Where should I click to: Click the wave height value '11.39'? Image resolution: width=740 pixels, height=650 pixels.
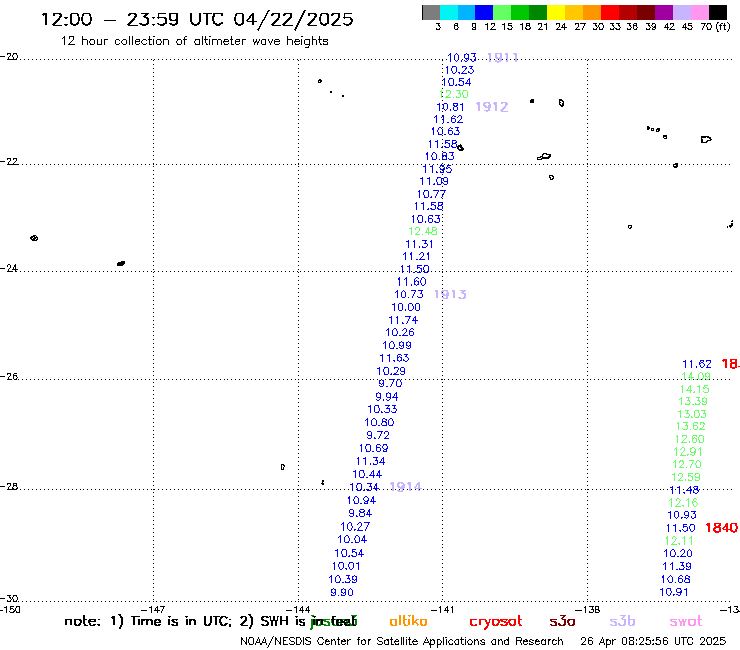click(x=676, y=566)
